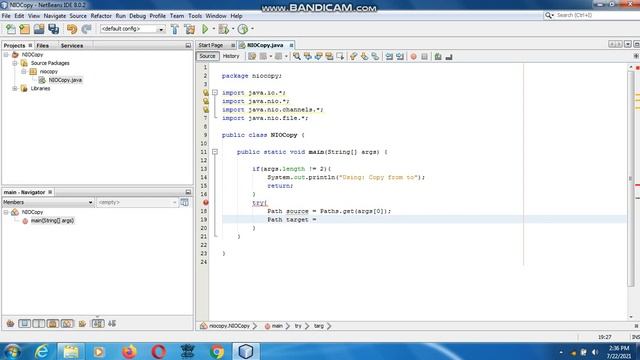Collapse the NIOCopy project tree node
This screenshot has height=360, width=640.
click(x=6, y=55)
